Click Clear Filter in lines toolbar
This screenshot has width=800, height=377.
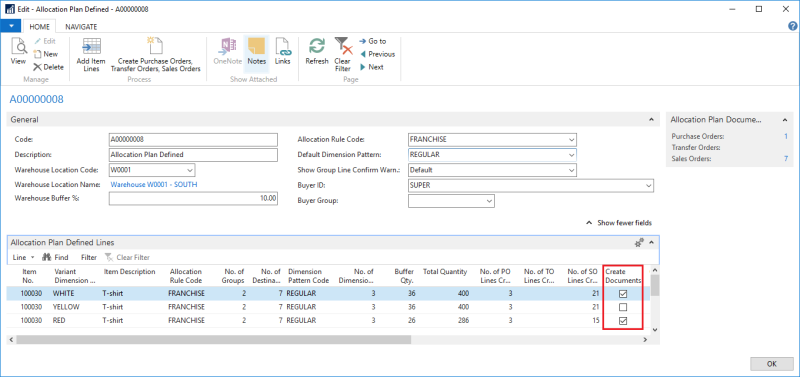128,257
